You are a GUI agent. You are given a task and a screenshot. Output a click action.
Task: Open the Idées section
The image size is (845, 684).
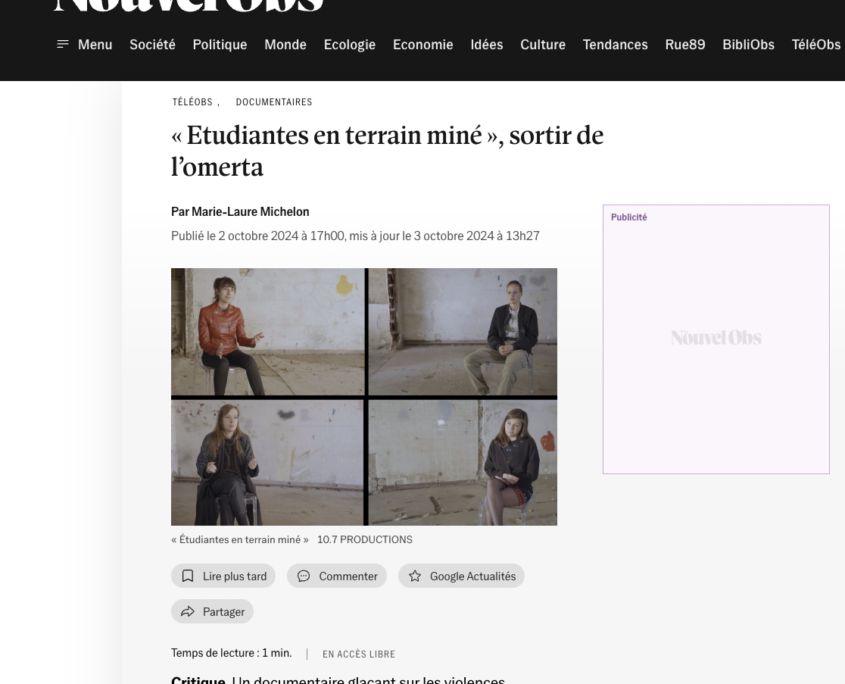click(487, 44)
